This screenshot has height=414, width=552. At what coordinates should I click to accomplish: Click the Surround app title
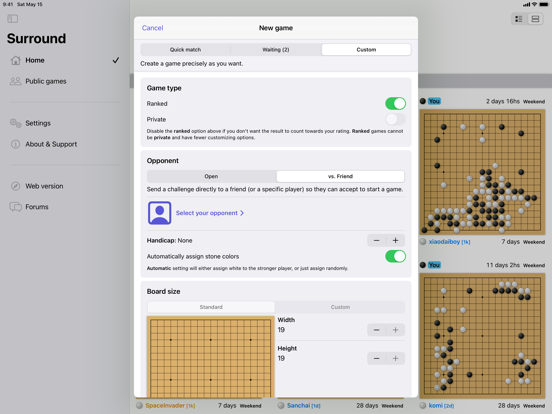36,38
